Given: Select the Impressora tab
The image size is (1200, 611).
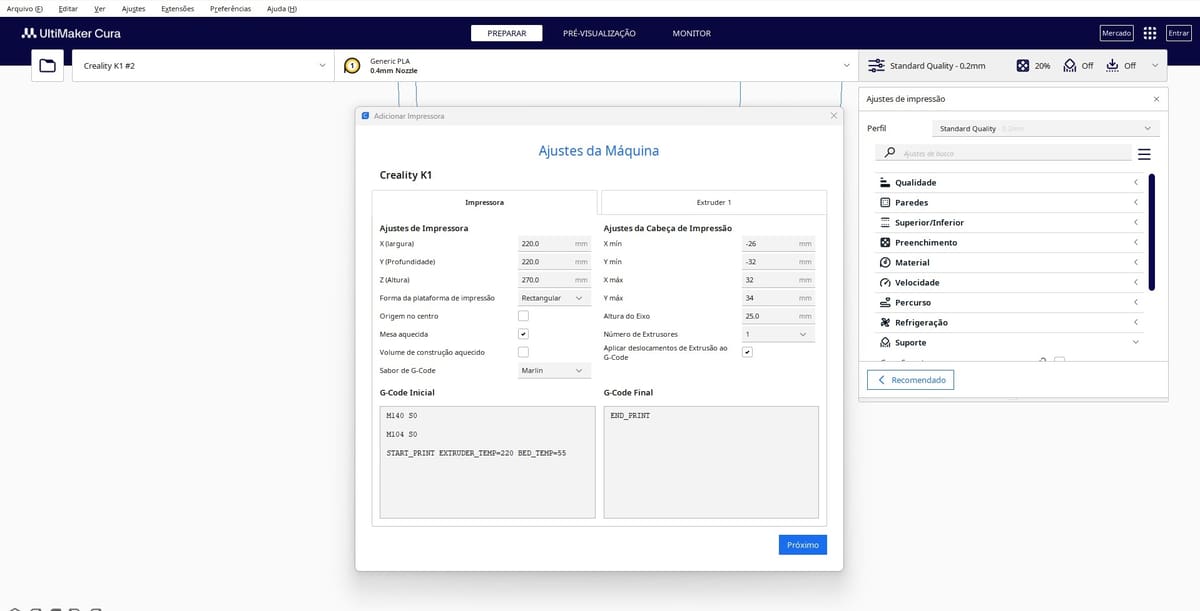Looking at the screenshot, I should pyautogui.click(x=485, y=202).
